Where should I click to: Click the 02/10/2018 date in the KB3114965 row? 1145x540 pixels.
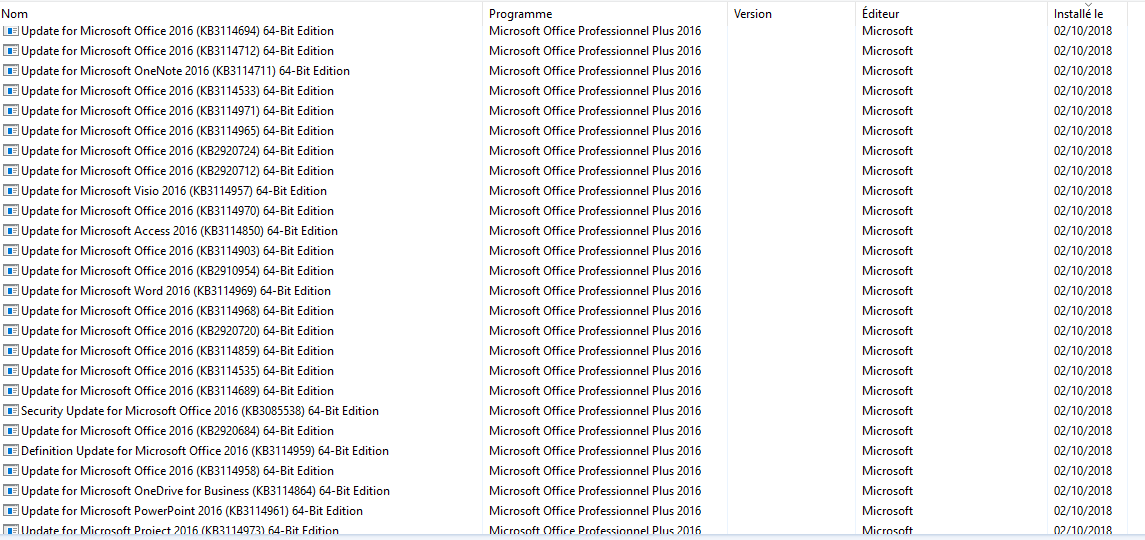[x=1083, y=131]
